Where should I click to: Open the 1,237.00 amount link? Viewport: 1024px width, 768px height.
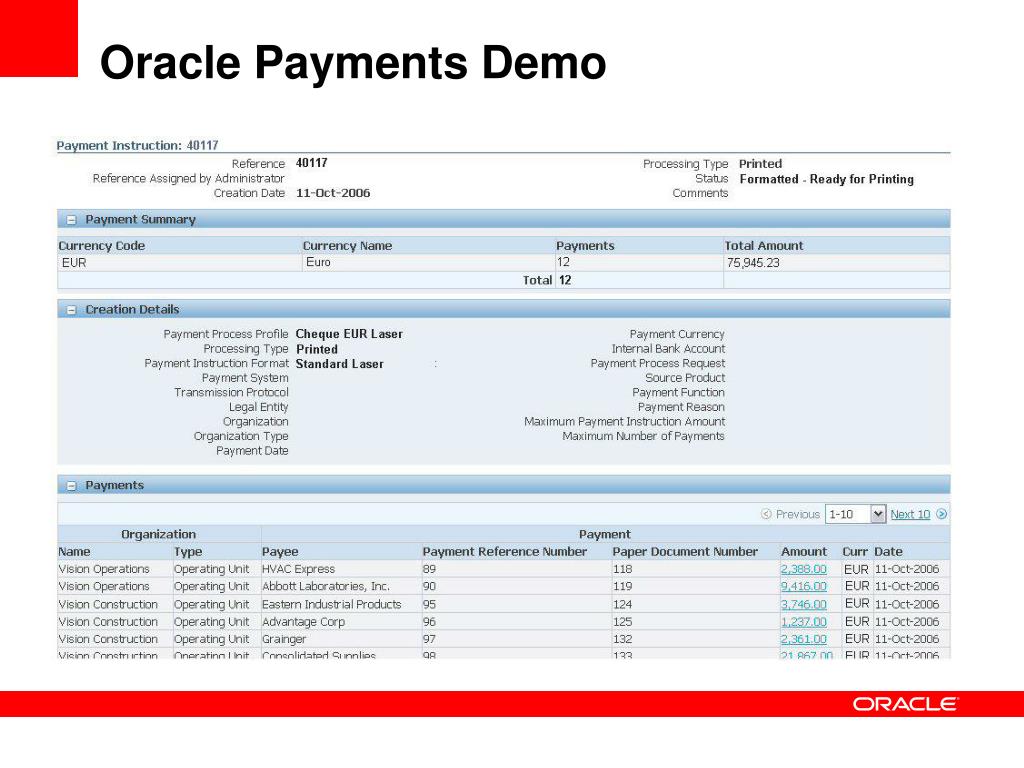[x=803, y=622]
